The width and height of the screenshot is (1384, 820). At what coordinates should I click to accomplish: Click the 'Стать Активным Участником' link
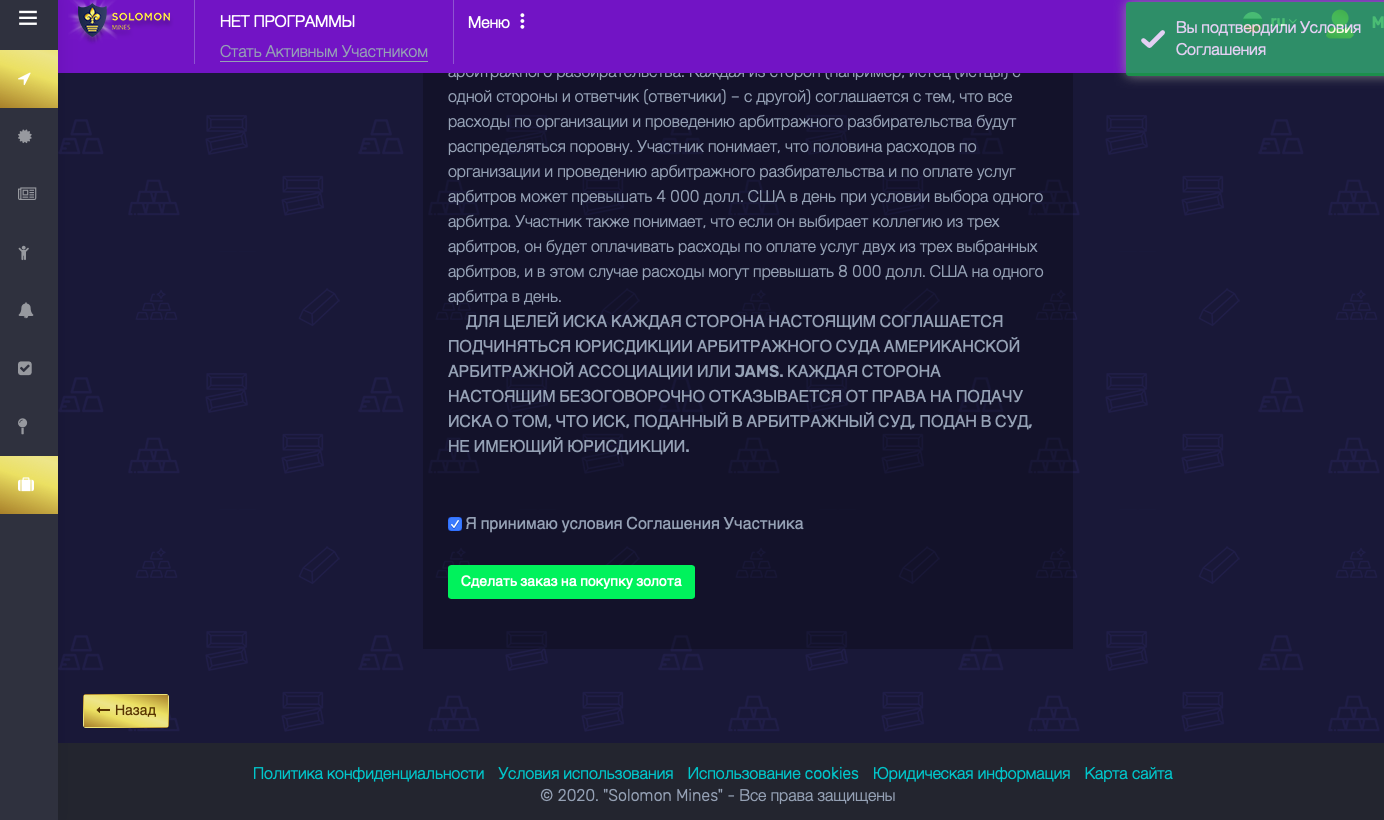(x=323, y=52)
